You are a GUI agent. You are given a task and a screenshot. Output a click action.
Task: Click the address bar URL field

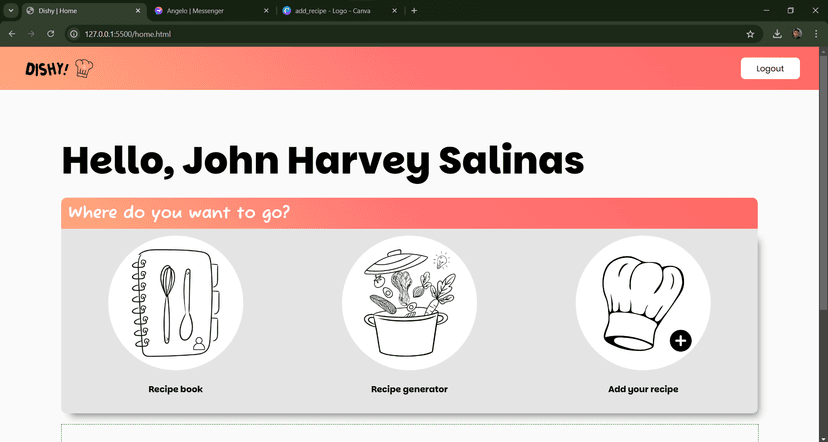pos(400,33)
